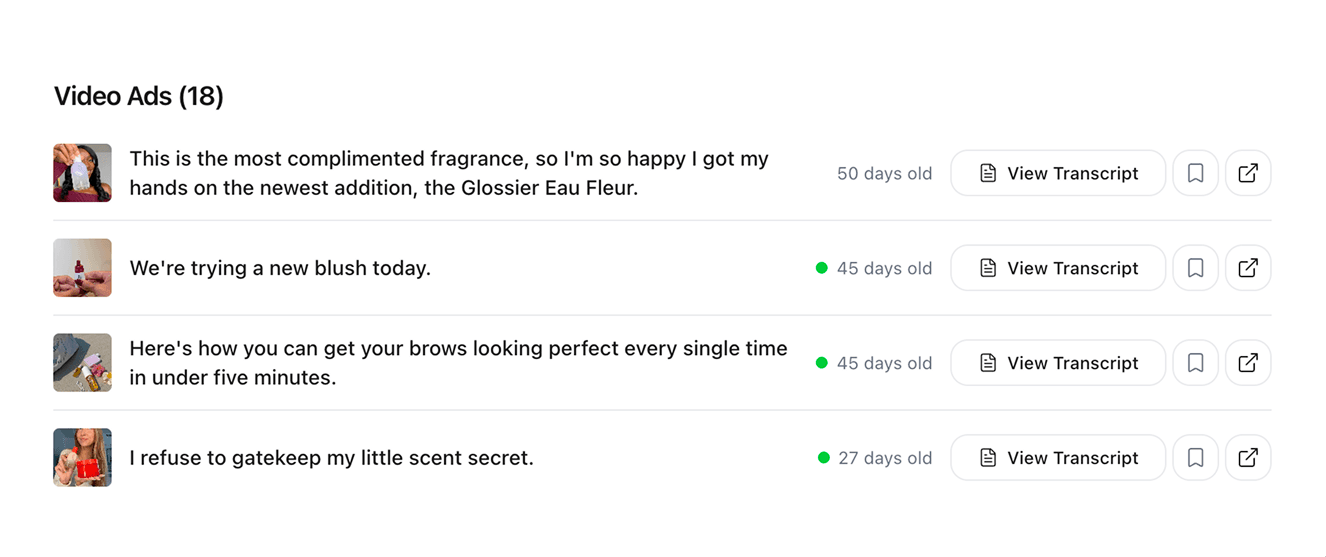Click the scent secret ad thumbnail
Image resolution: width=1326 pixels, height=557 pixels.
(82, 458)
